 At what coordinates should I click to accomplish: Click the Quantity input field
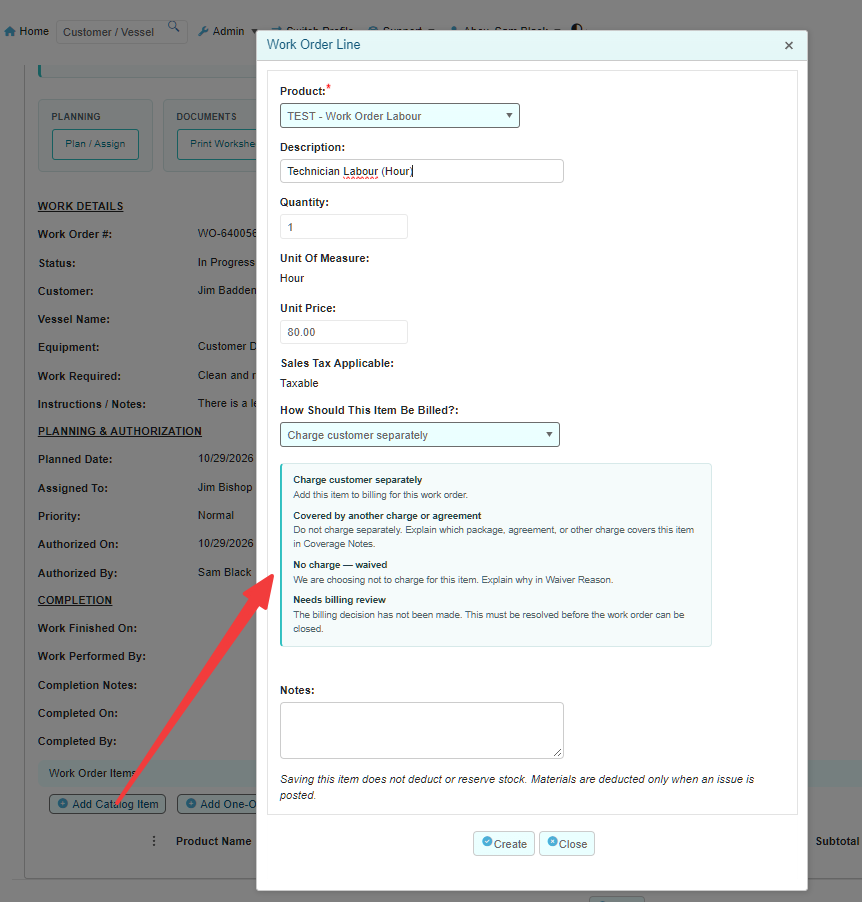pos(344,227)
